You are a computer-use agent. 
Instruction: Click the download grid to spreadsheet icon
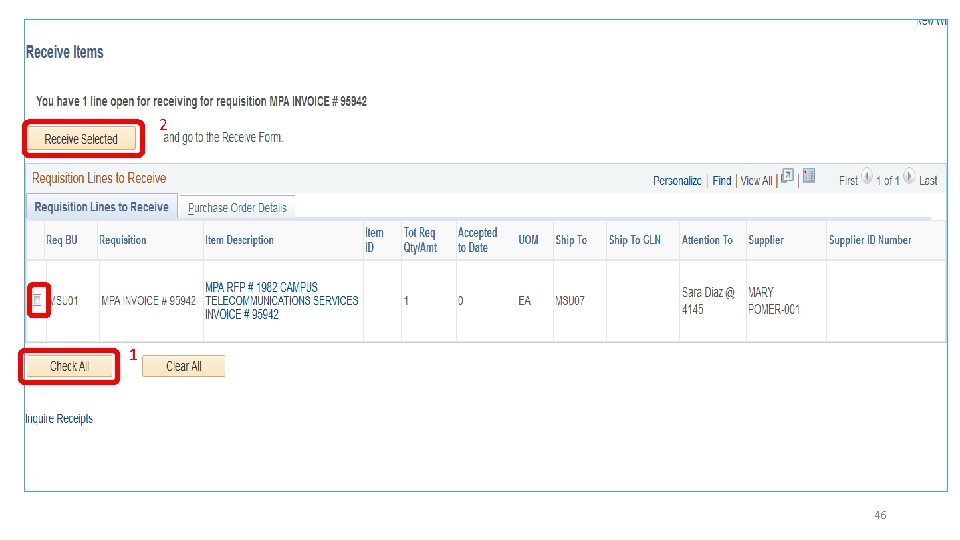pos(809,176)
